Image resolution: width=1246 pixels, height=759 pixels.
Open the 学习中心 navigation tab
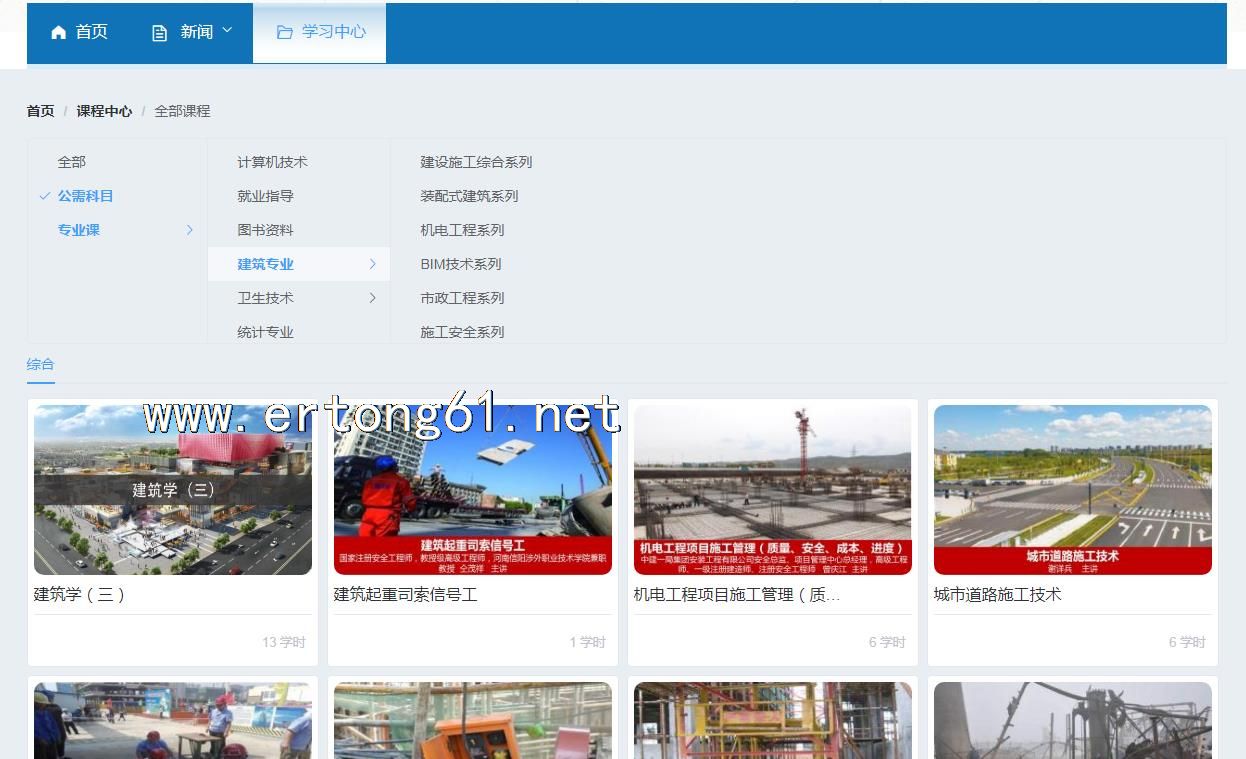click(x=320, y=32)
